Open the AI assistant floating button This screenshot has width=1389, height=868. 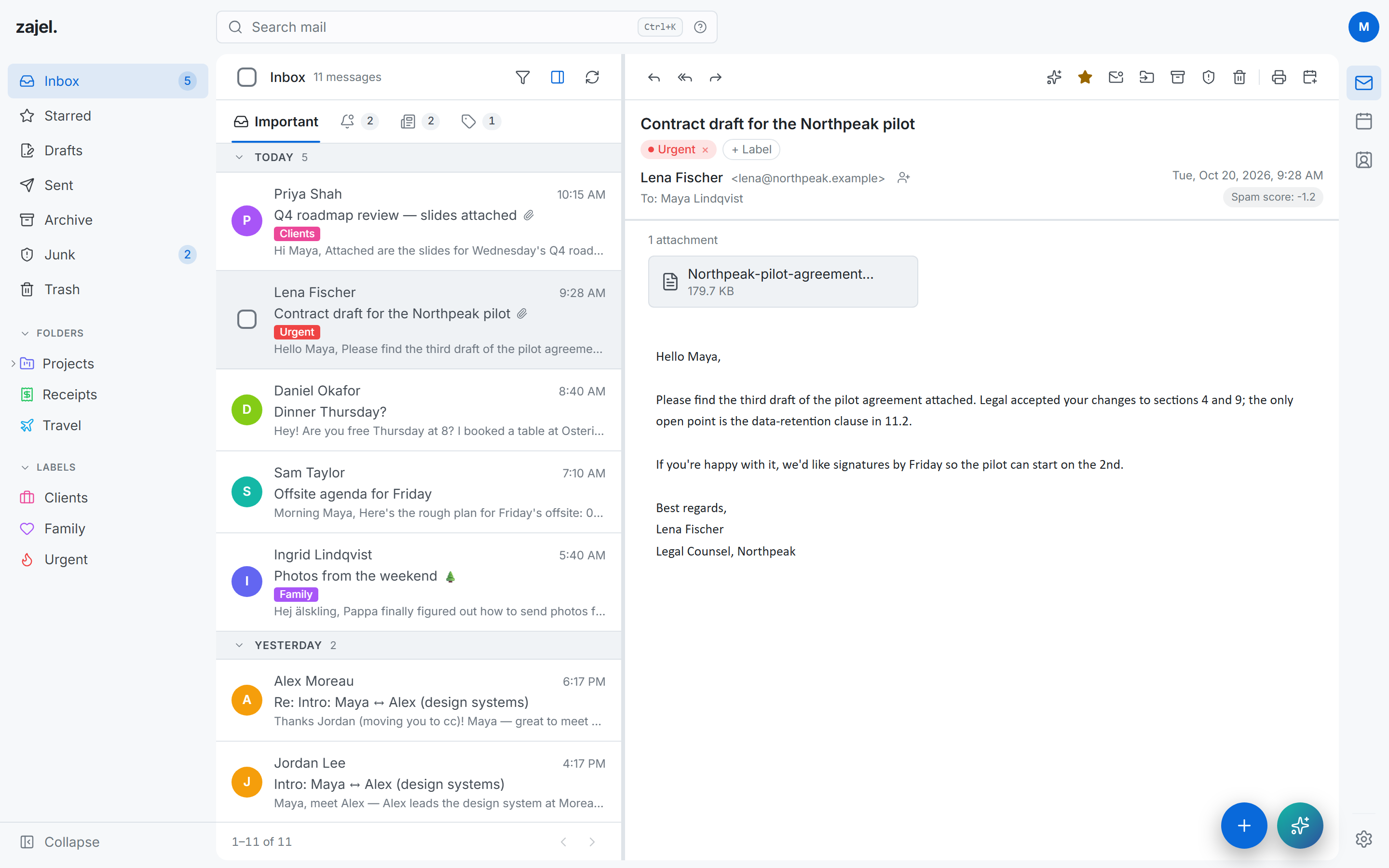tap(1300, 825)
